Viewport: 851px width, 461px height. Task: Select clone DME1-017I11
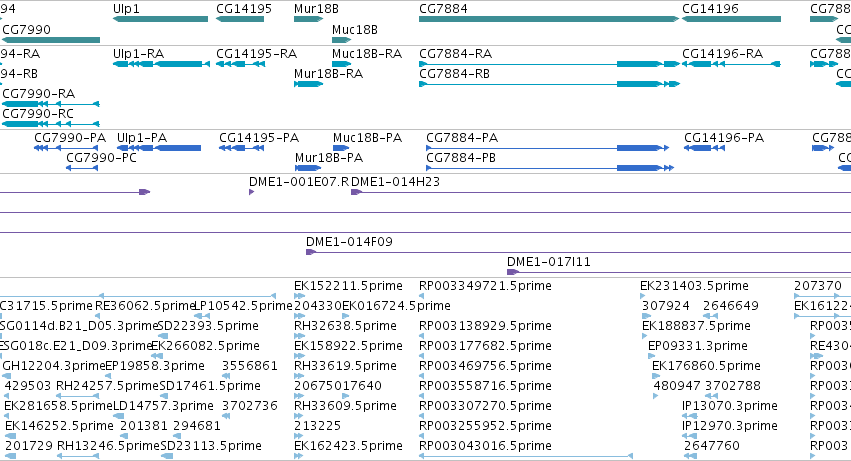[x=549, y=262]
